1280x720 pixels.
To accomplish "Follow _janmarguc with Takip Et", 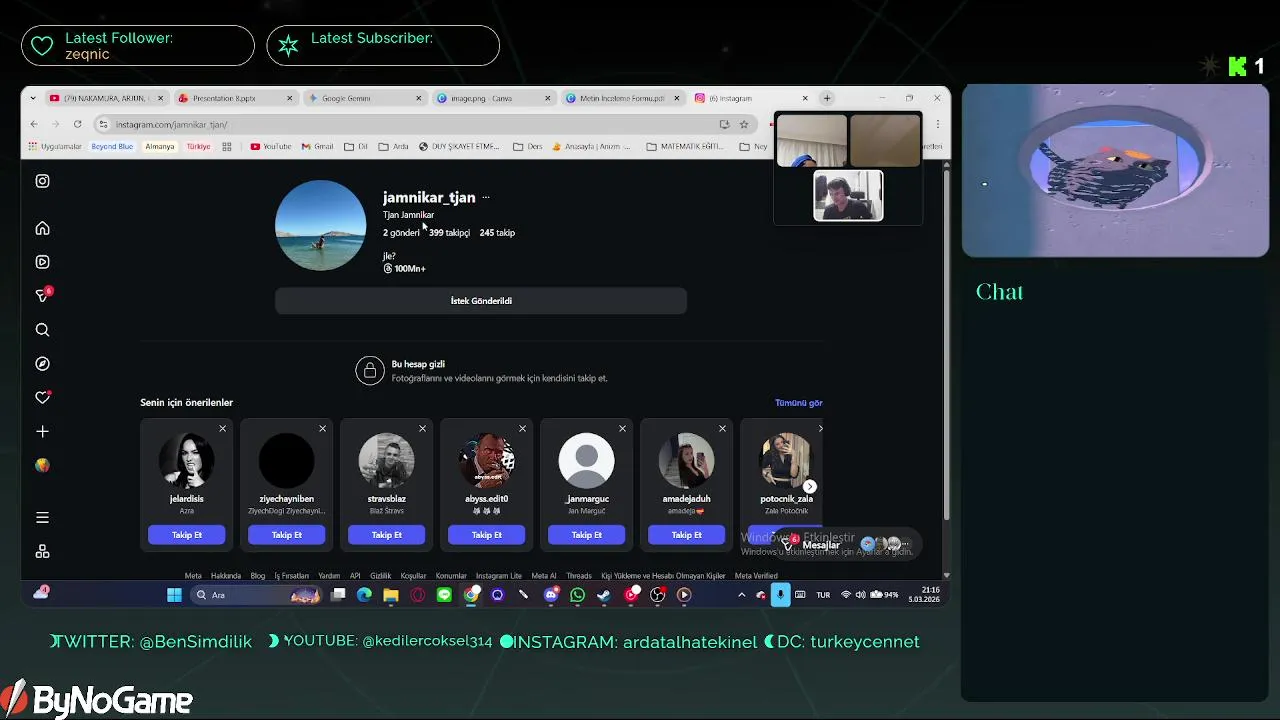I will [x=587, y=535].
